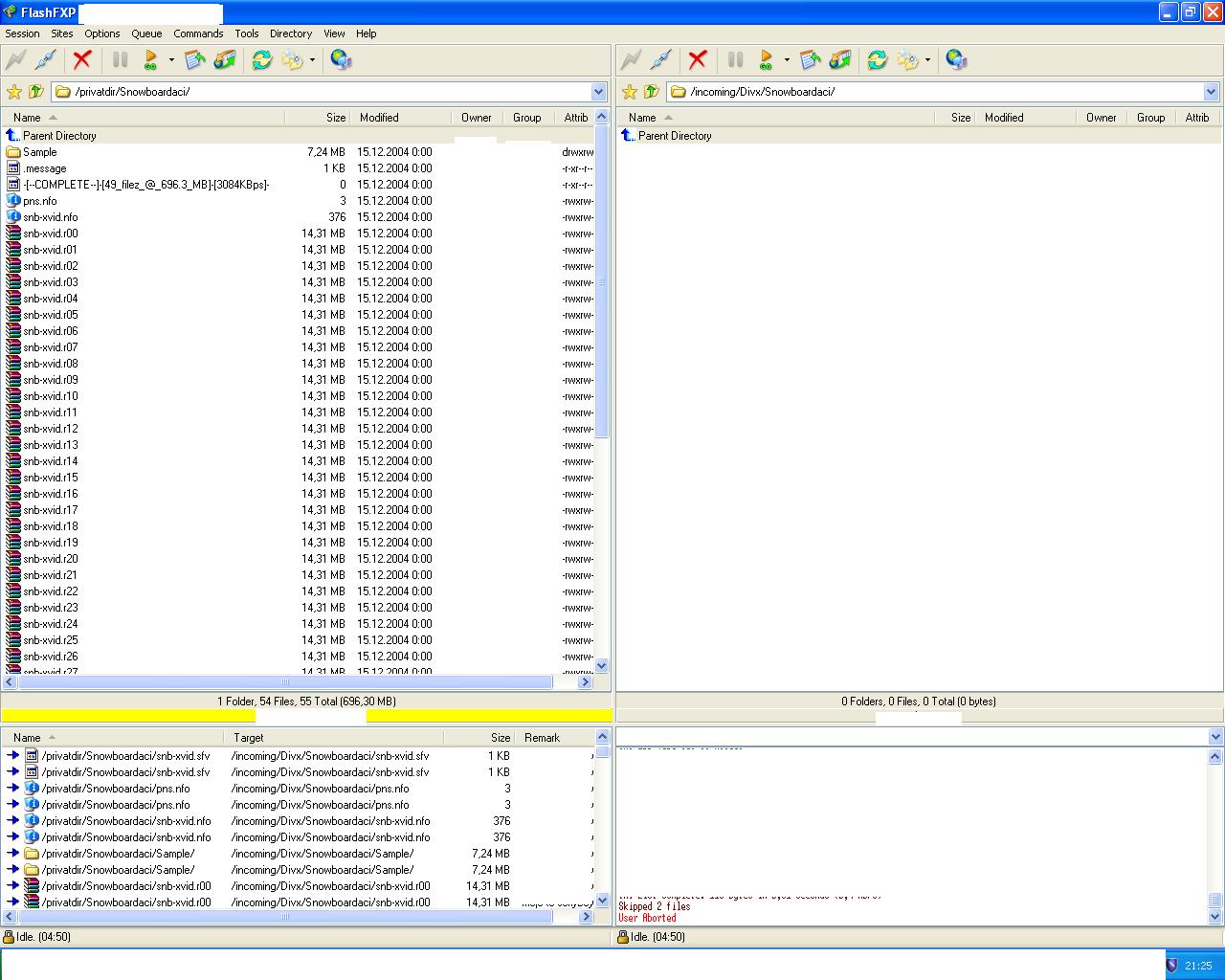Sort left file list by Modified column
Viewport: 1225px width, 980px height.
point(379,118)
